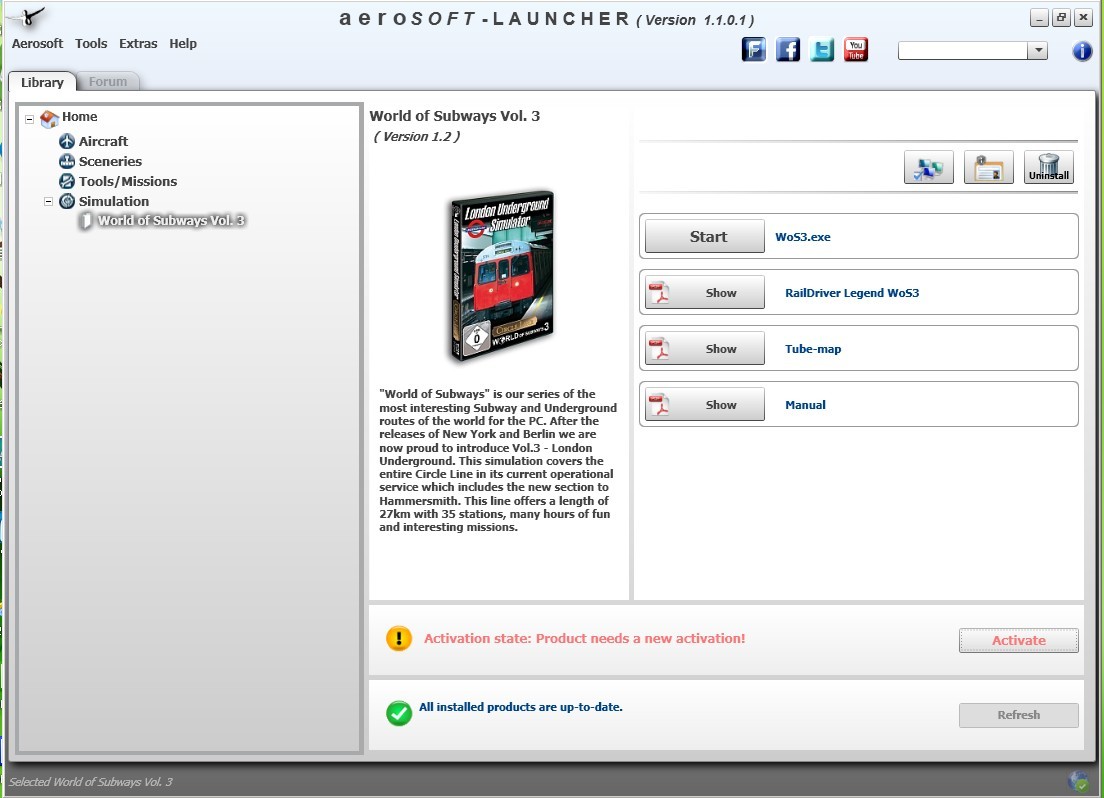The image size is (1104, 798).
Task: Click the World of Subways box icon
Action: pos(86,221)
